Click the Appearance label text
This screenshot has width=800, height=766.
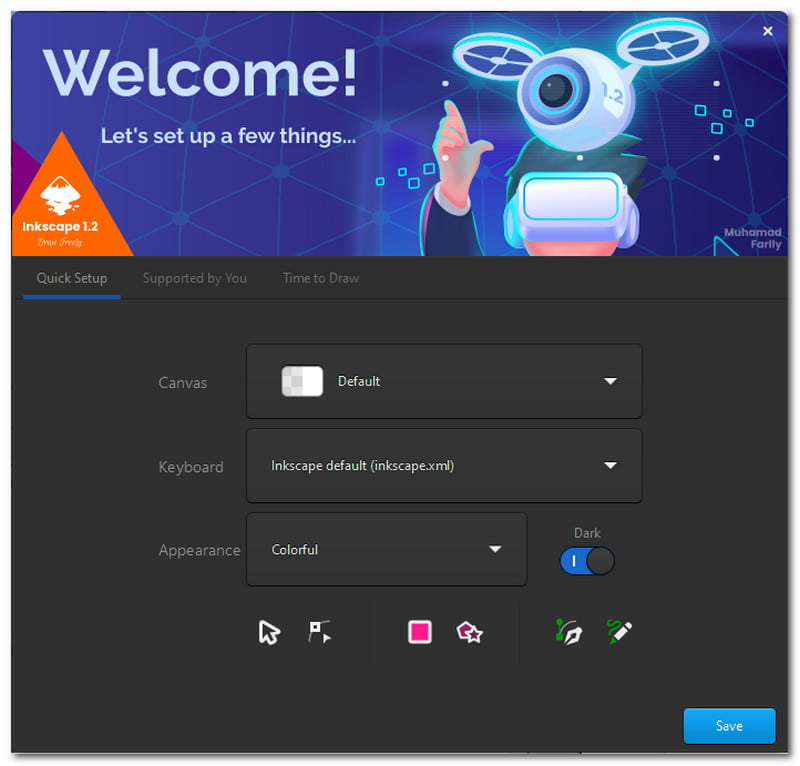click(199, 550)
